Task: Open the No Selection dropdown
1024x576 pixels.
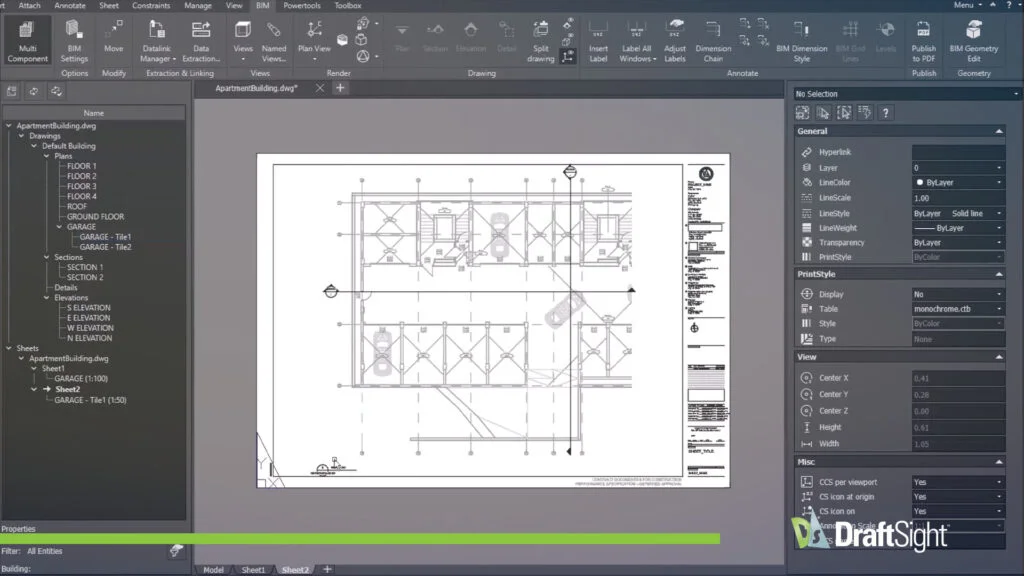Action: coord(898,94)
